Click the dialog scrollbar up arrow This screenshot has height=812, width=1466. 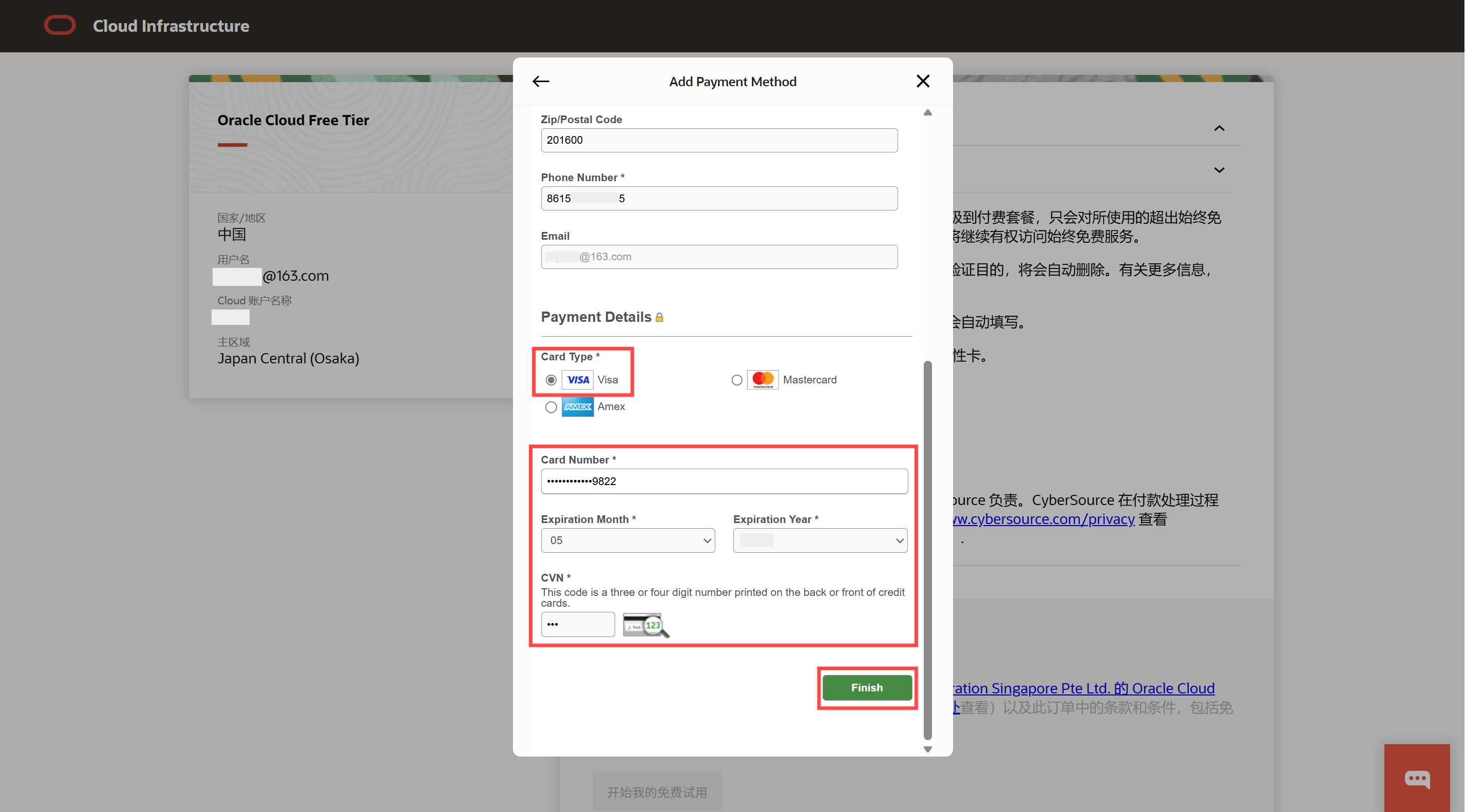(928, 113)
